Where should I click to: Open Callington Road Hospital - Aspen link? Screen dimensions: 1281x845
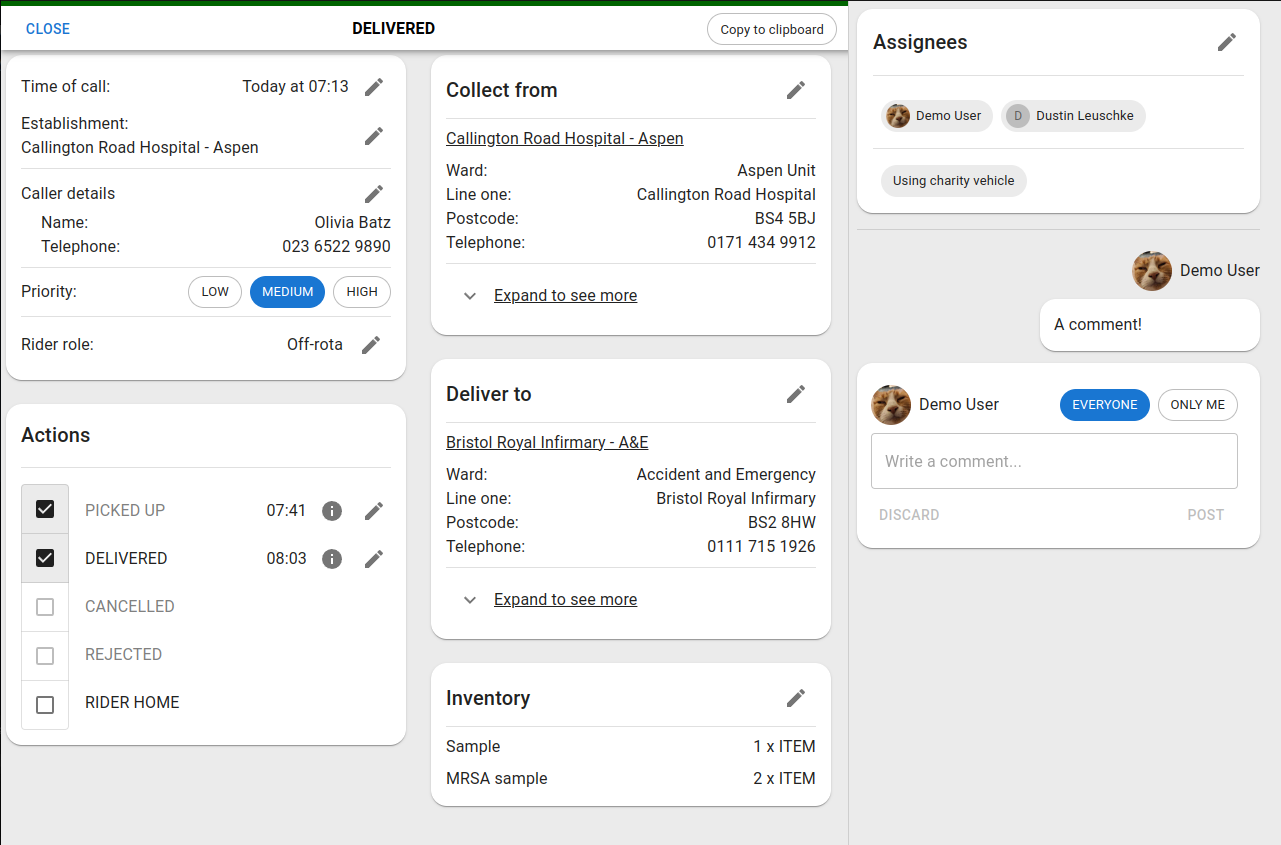pyautogui.click(x=564, y=138)
